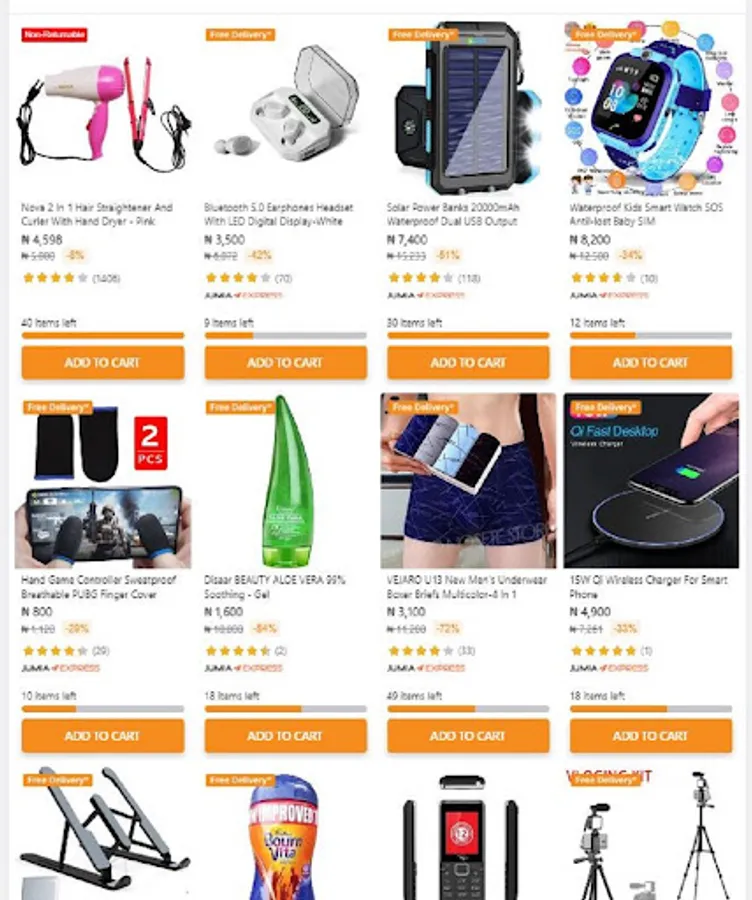The height and width of the screenshot is (900, 752).
Task: Add the solar power bank to cart
Action: tap(468, 362)
